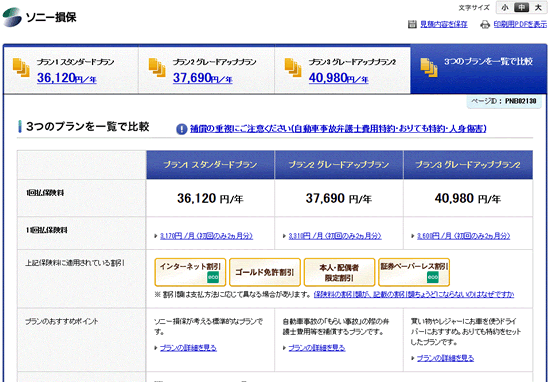The height and width of the screenshot is (382, 550).
Task: Open プランの詳細を見る under the プラン2 description
Action: pos(317,348)
